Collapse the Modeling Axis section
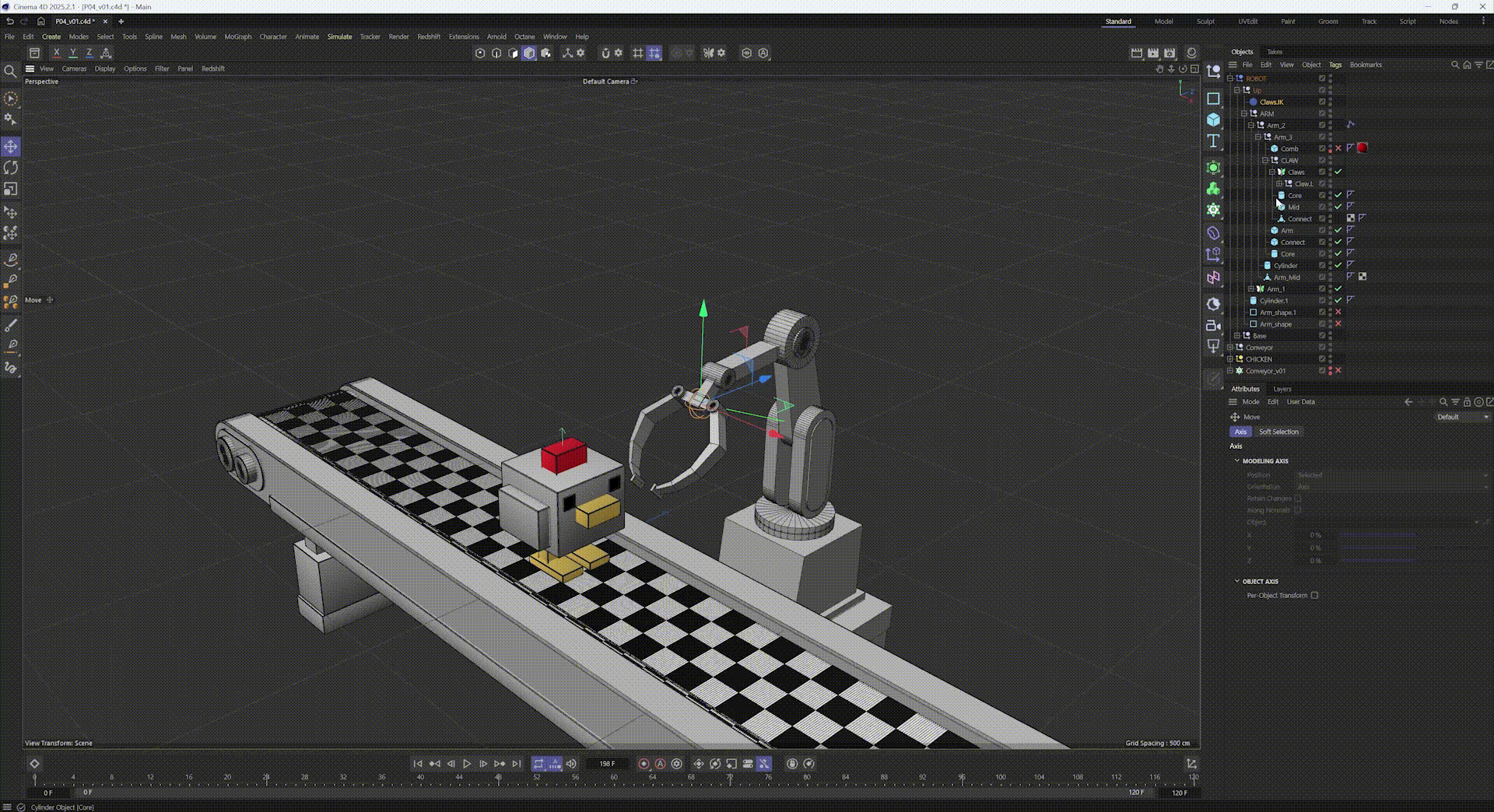Image resolution: width=1494 pixels, height=812 pixels. pos(1237,461)
